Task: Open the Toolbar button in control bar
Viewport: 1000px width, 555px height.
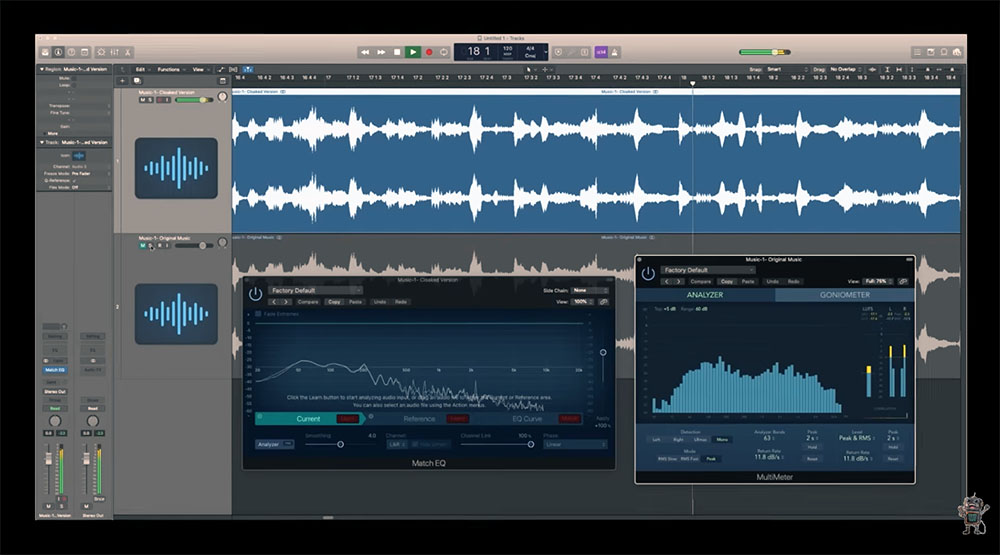Action: [84, 52]
